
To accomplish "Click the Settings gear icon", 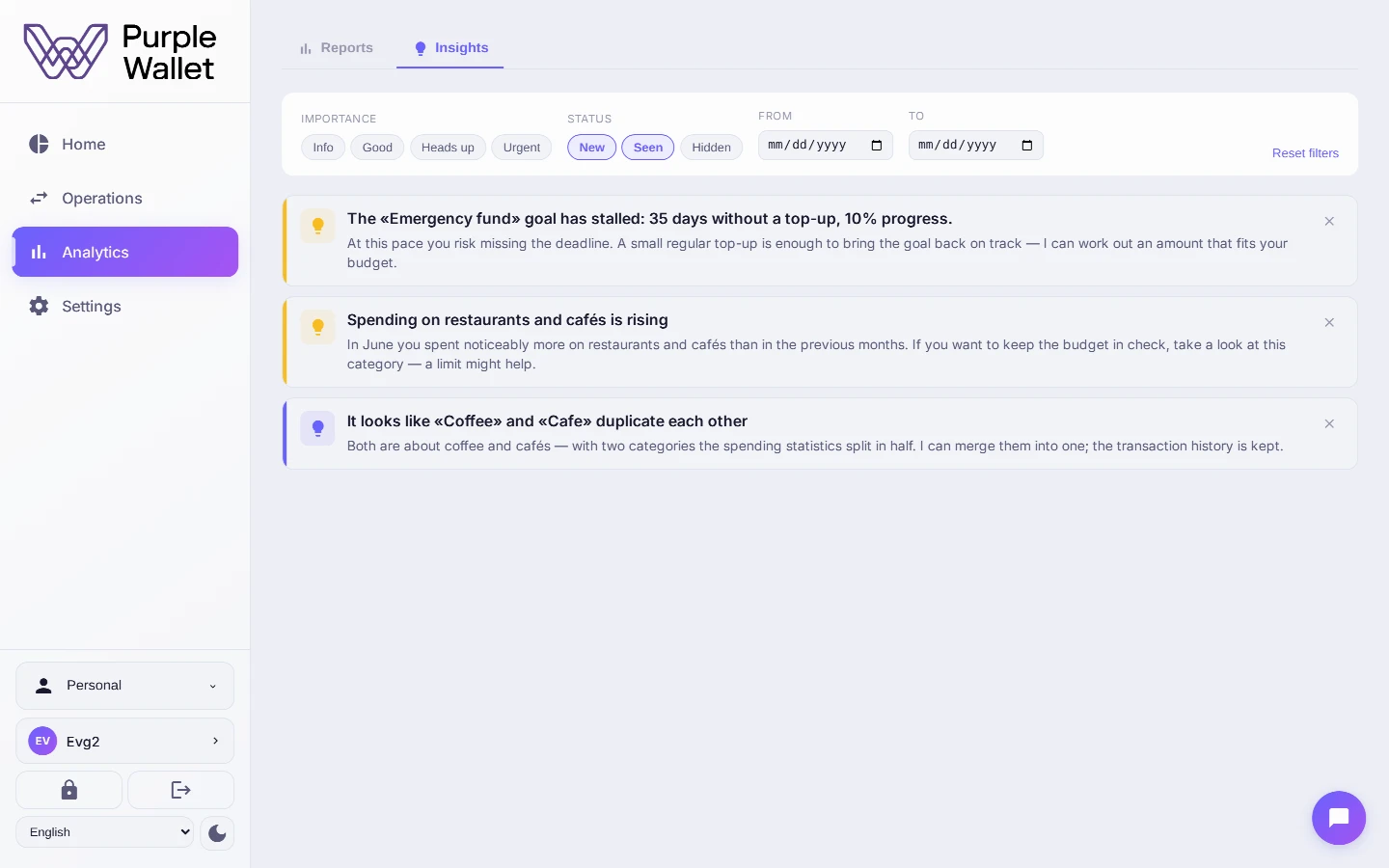I will click(39, 306).
